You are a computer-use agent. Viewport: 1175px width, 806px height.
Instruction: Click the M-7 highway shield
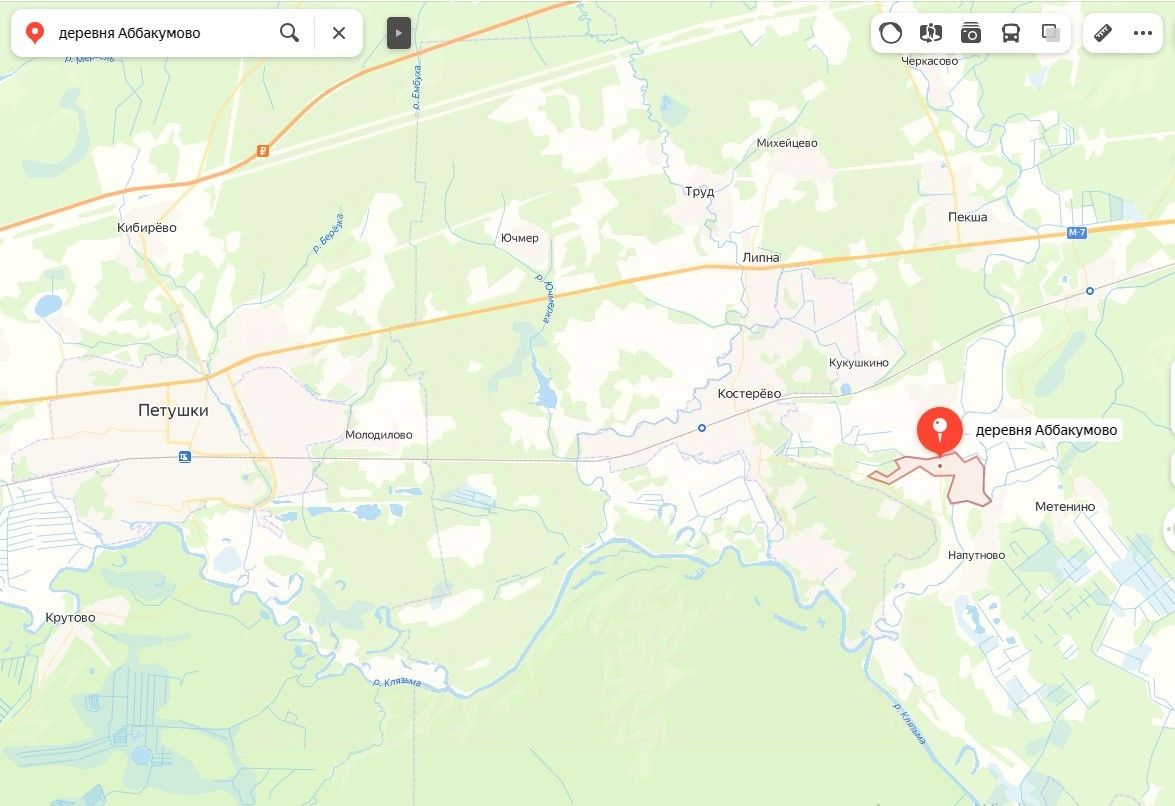click(1077, 233)
